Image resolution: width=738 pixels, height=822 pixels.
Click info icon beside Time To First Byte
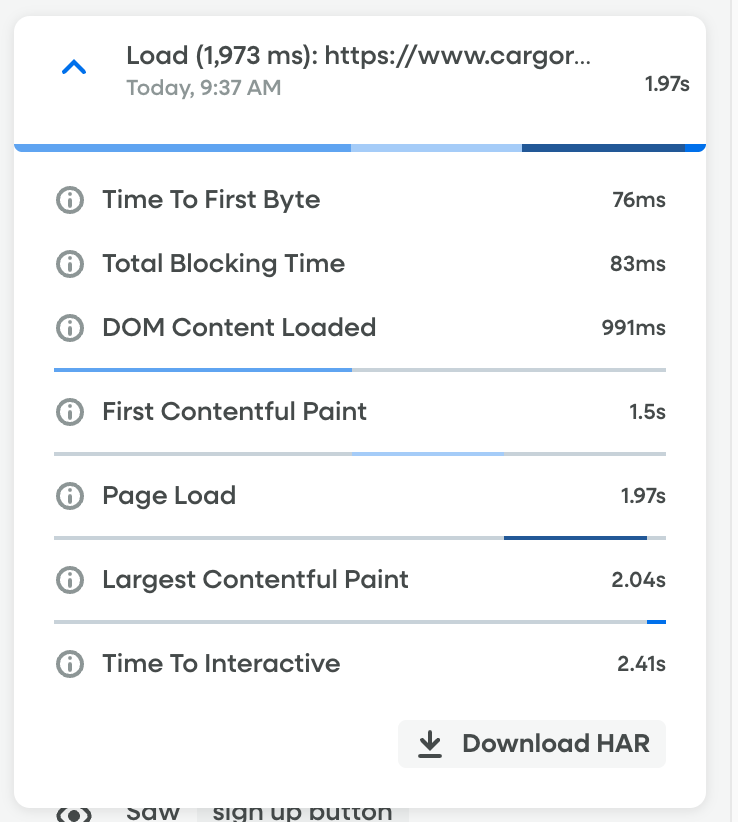tap(69, 200)
